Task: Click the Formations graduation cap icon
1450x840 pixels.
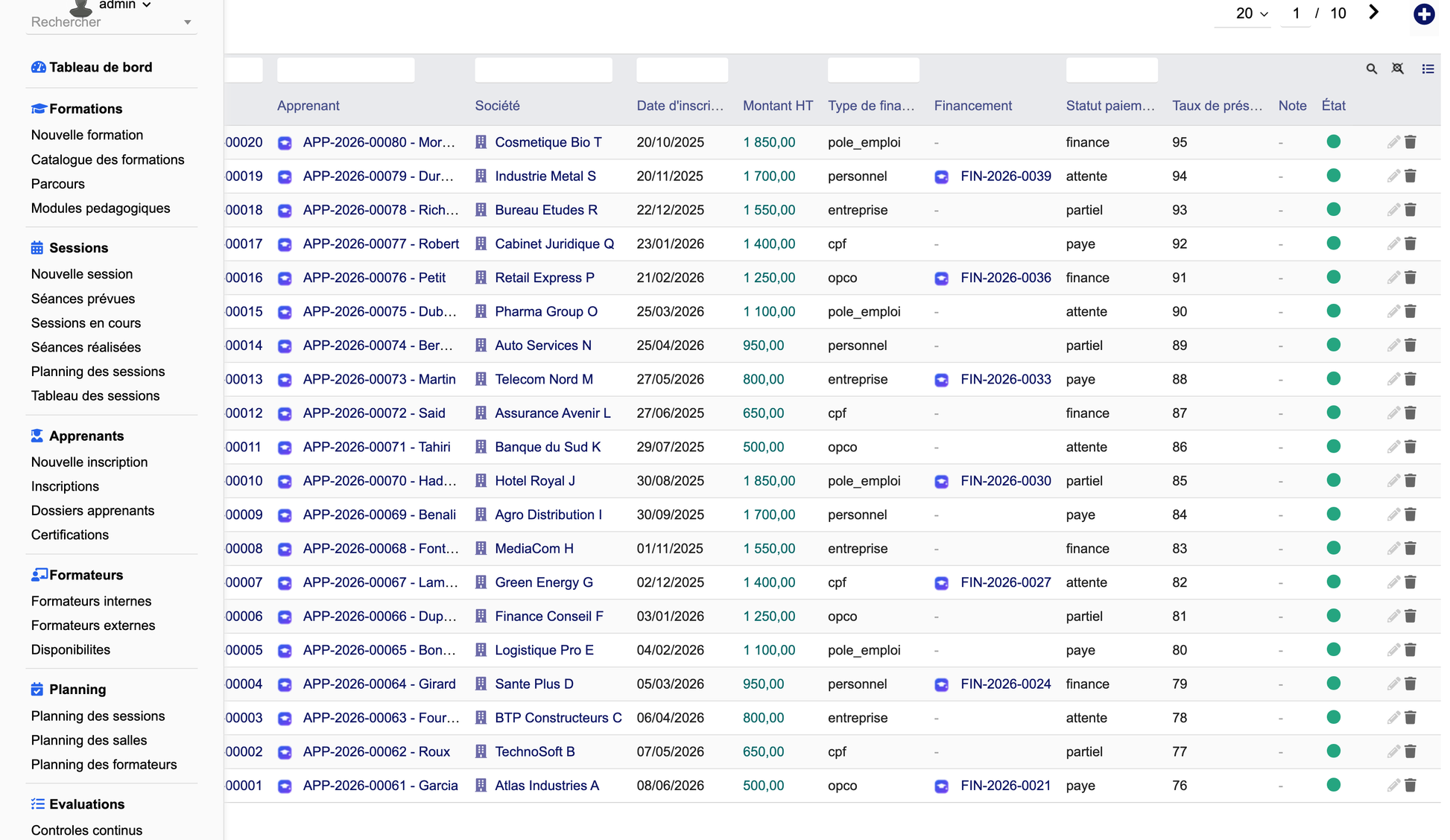Action: [x=38, y=109]
